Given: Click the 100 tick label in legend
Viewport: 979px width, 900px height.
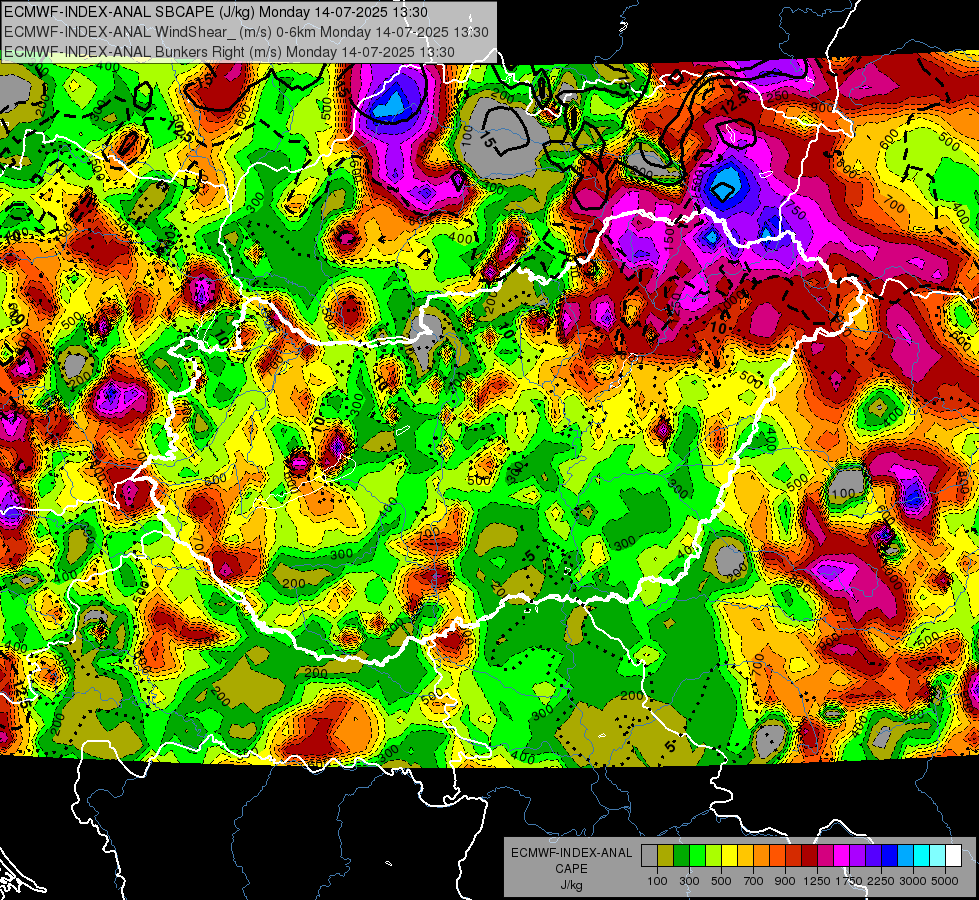Looking at the screenshot, I should point(657,881).
